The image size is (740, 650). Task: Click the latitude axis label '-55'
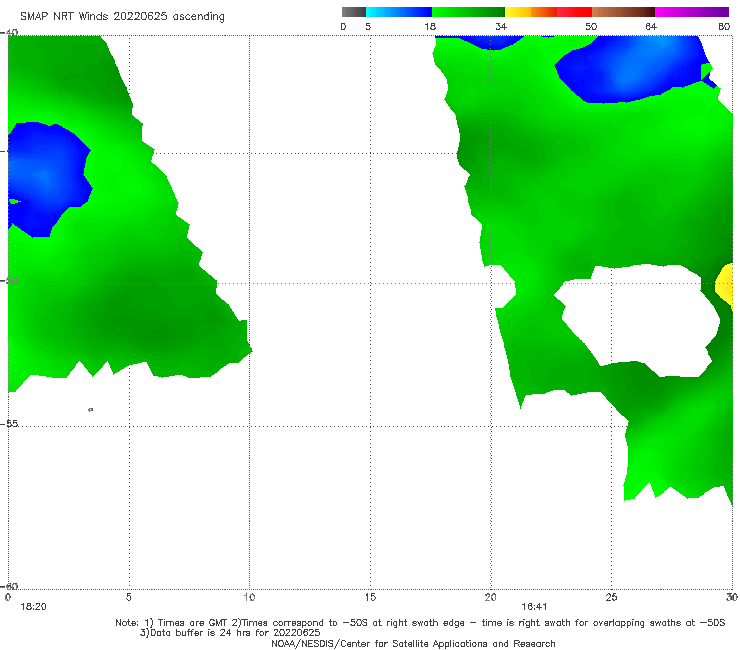coord(9,424)
